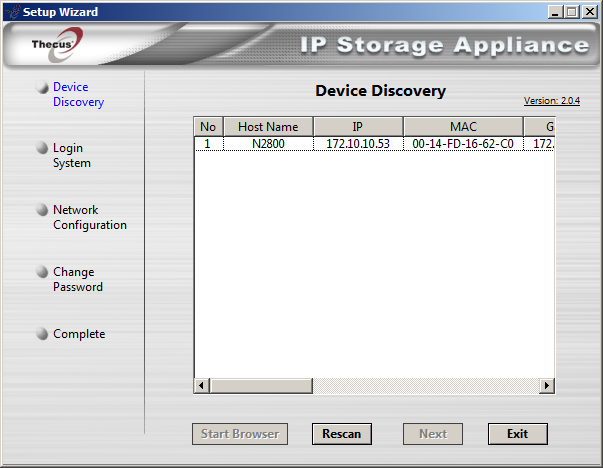This screenshot has height=468, width=603.
Task: Select the Network Configuration step label
Action: tap(89, 218)
